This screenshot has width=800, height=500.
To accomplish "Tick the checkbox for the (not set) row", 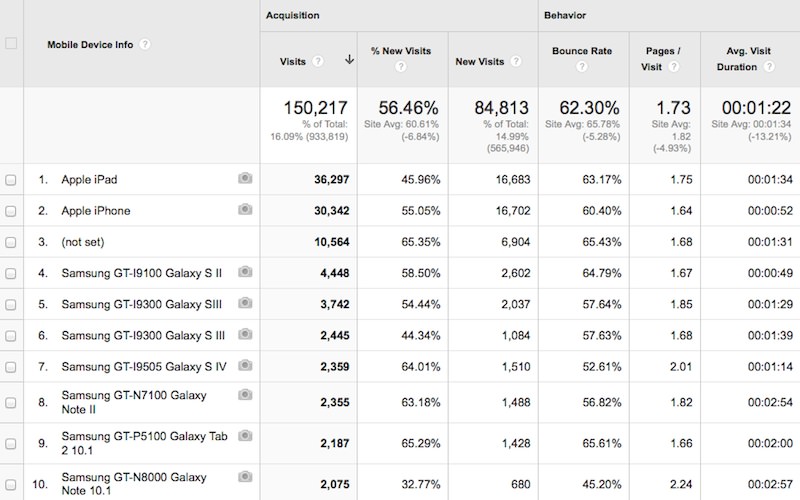I will (11, 242).
